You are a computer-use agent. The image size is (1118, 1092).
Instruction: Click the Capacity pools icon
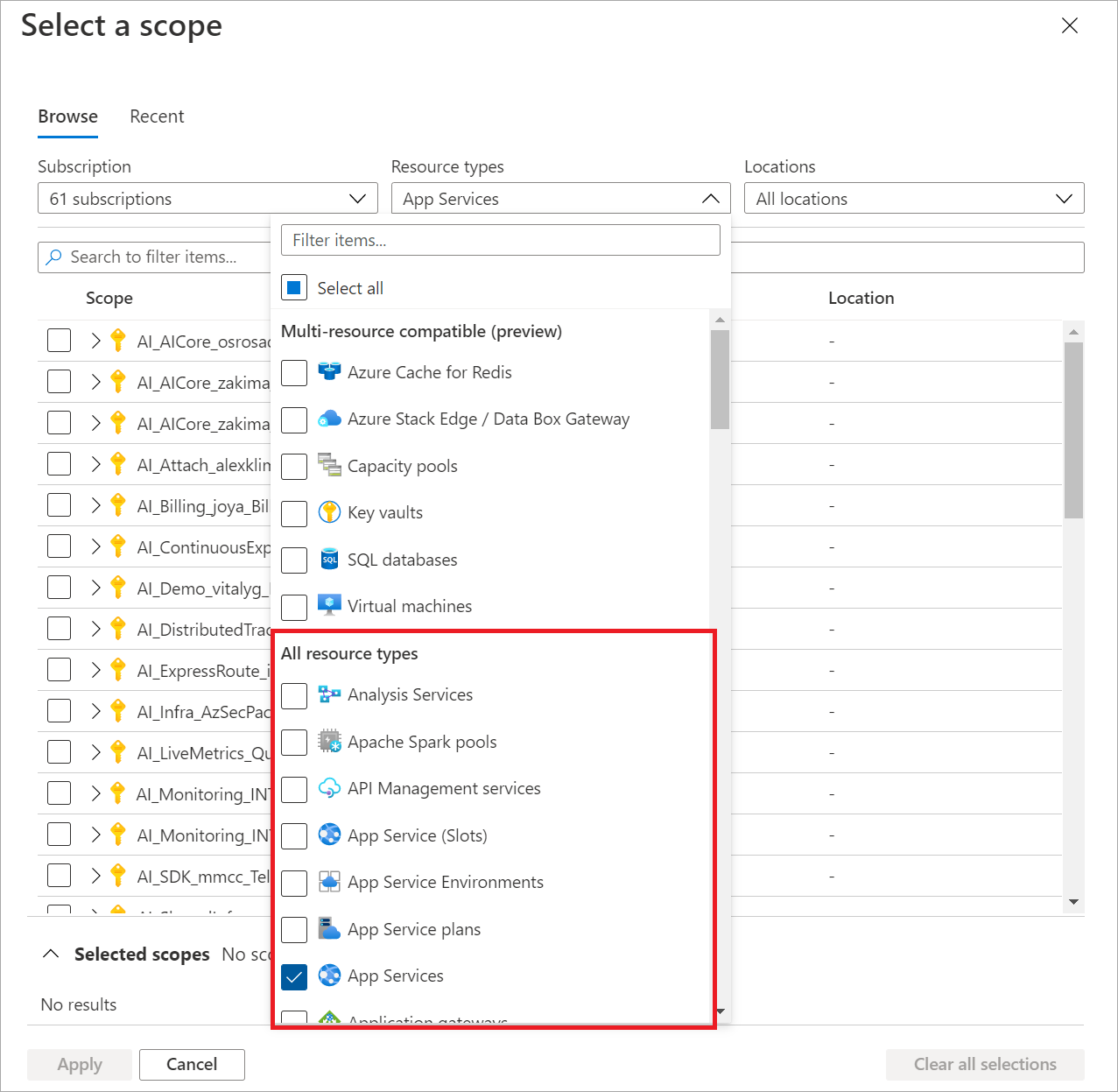[330, 465]
